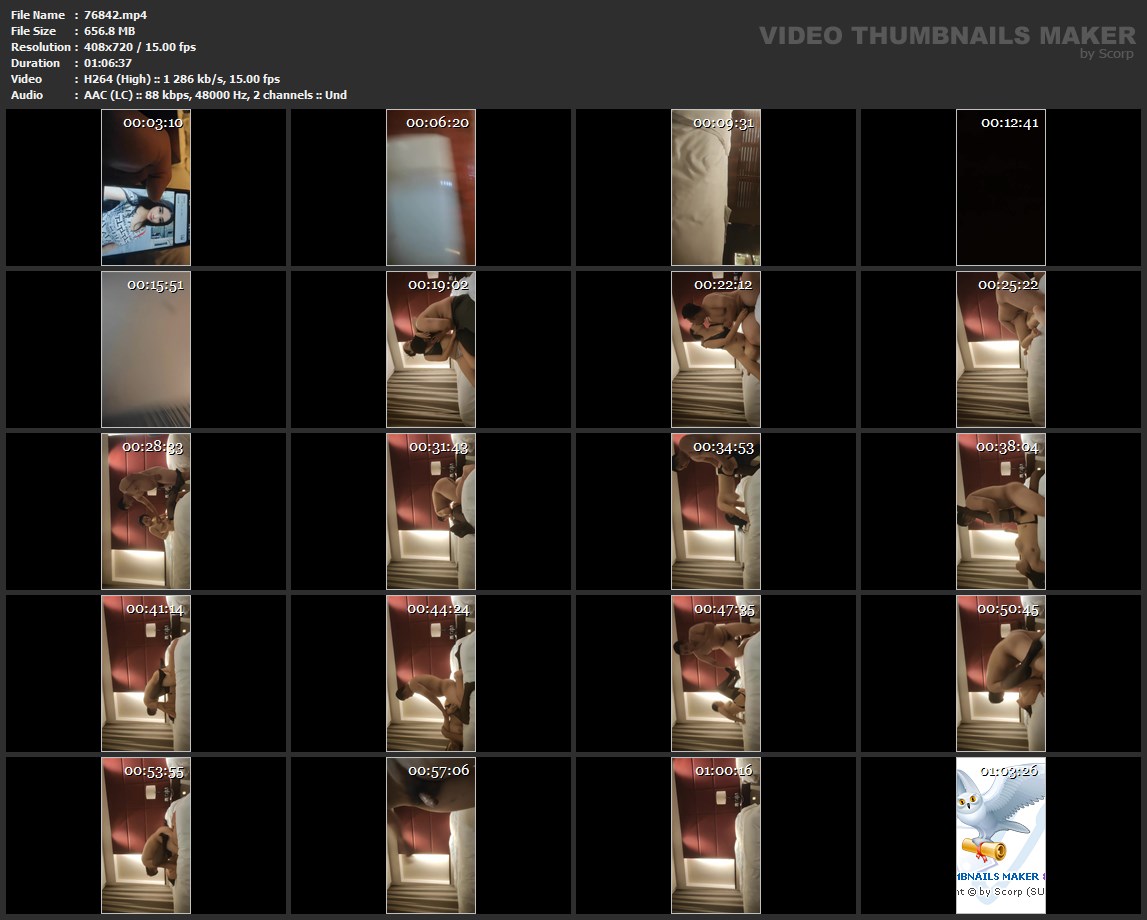Open the frame labeled 00:19:02
Image resolution: width=1147 pixels, height=920 pixels.
(x=431, y=349)
